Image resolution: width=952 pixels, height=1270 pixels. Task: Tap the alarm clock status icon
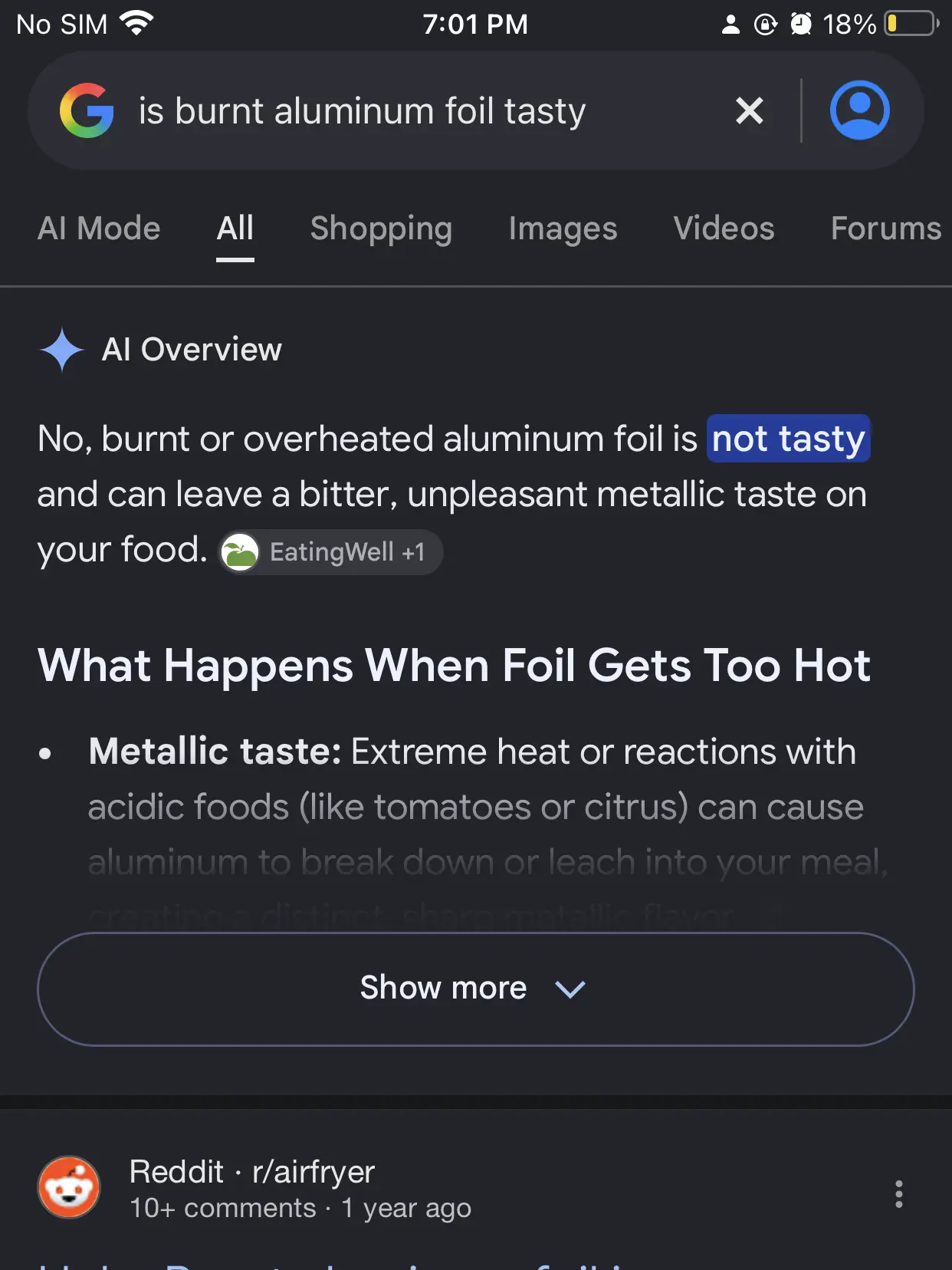800,24
